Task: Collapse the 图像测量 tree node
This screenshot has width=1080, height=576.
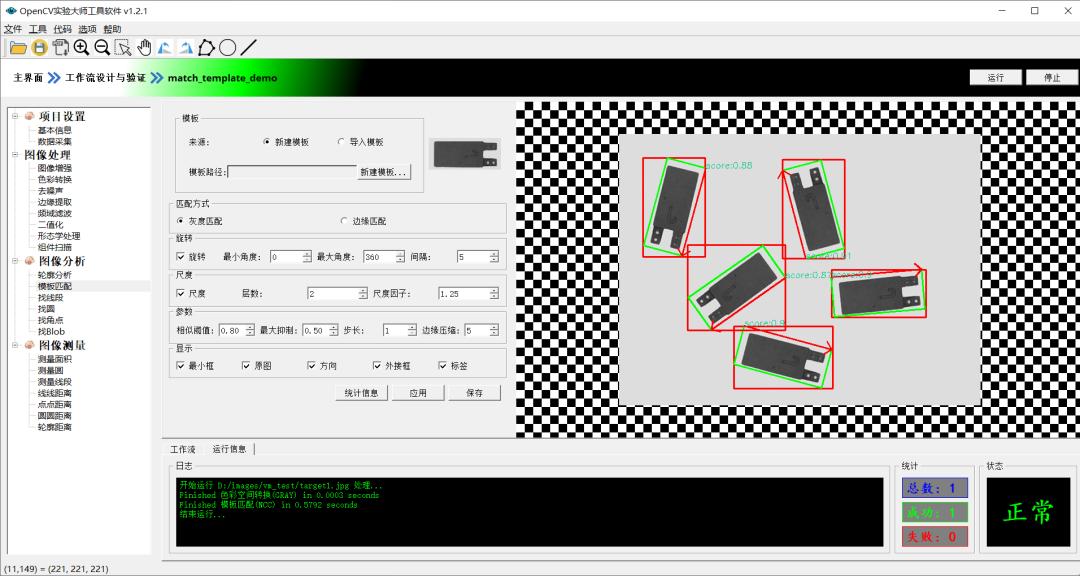Action: point(15,344)
